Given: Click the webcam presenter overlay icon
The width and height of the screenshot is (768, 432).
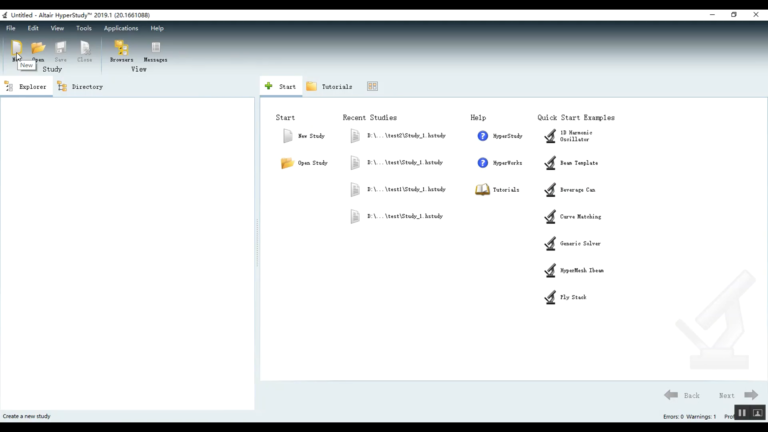Looking at the screenshot, I should pos(757,413).
